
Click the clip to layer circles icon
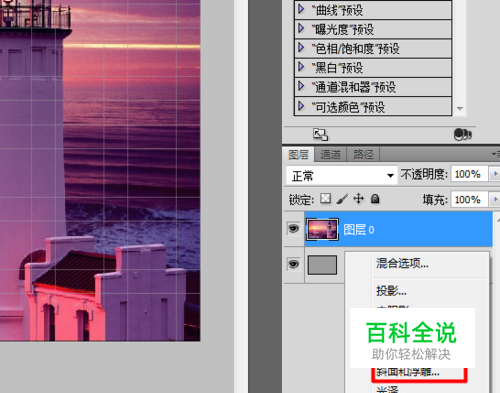(463, 134)
